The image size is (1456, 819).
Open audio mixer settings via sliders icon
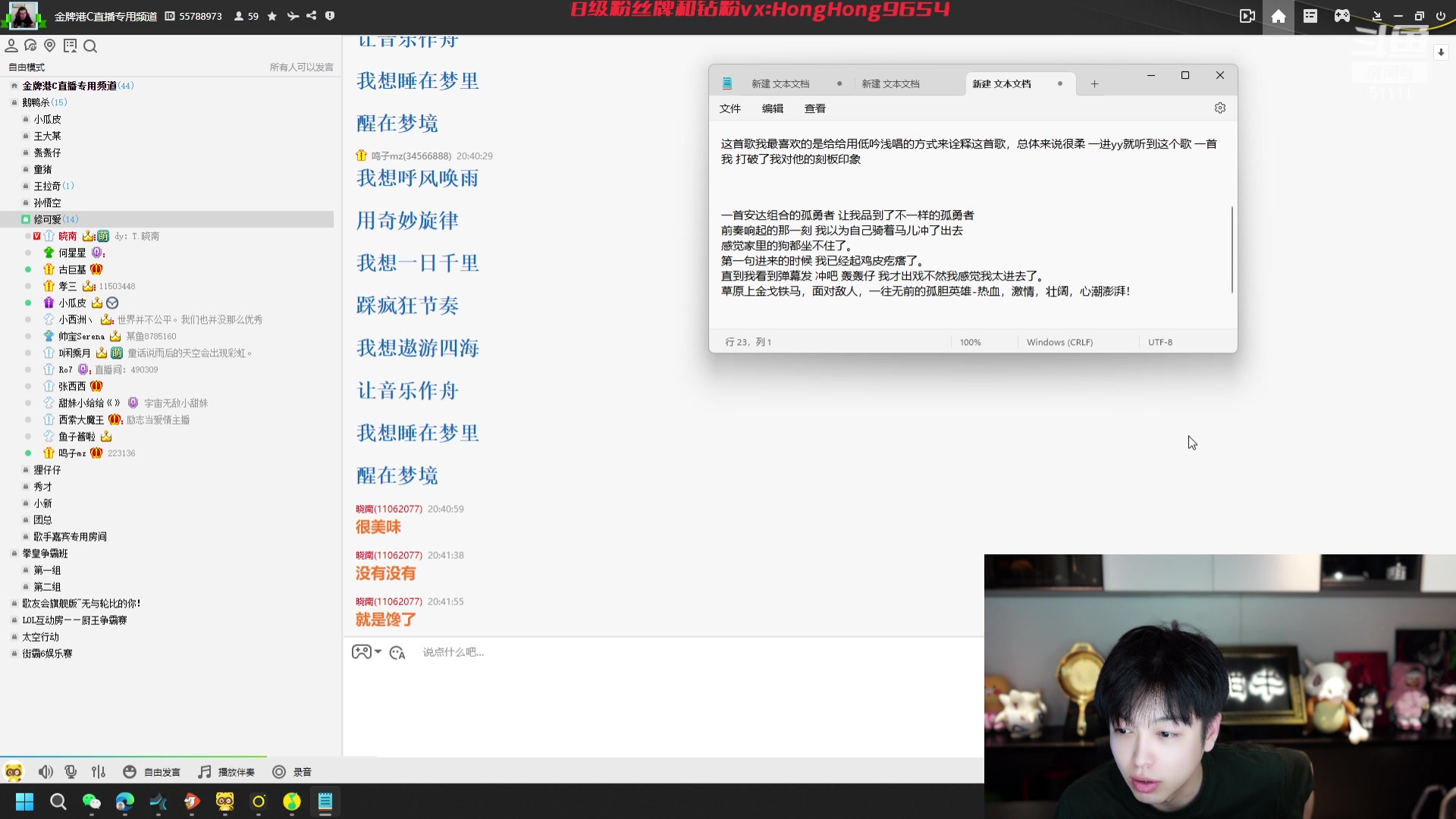click(99, 771)
